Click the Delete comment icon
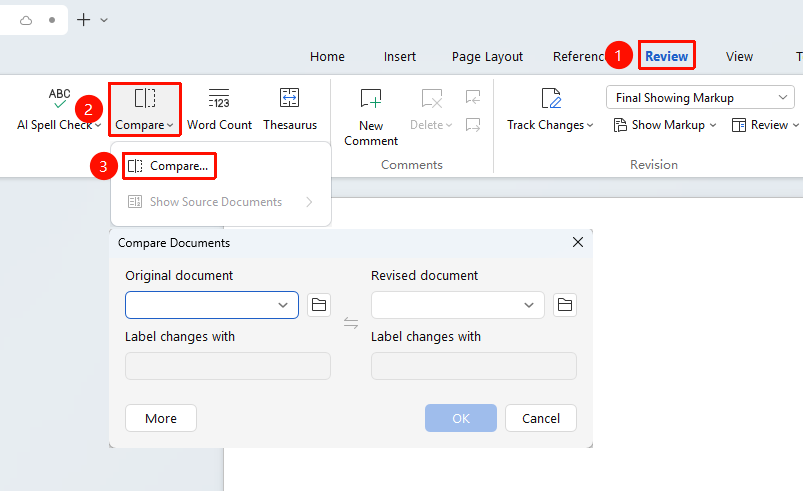 431,98
